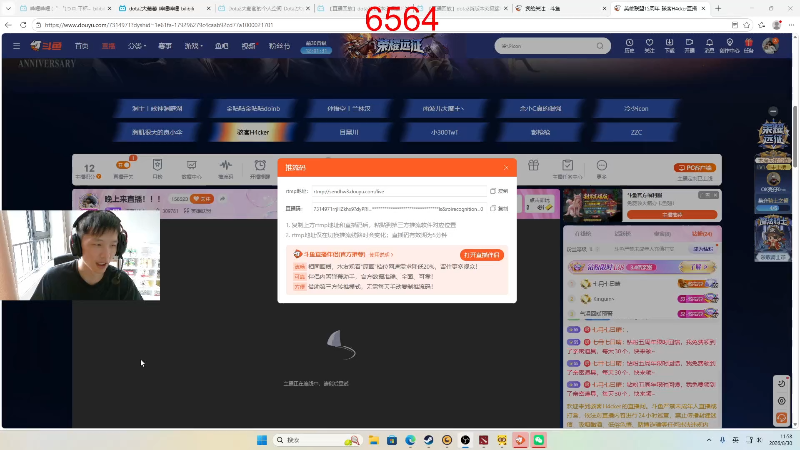Open the orange headset customer service icon
800x450 pixels.
[782, 418]
